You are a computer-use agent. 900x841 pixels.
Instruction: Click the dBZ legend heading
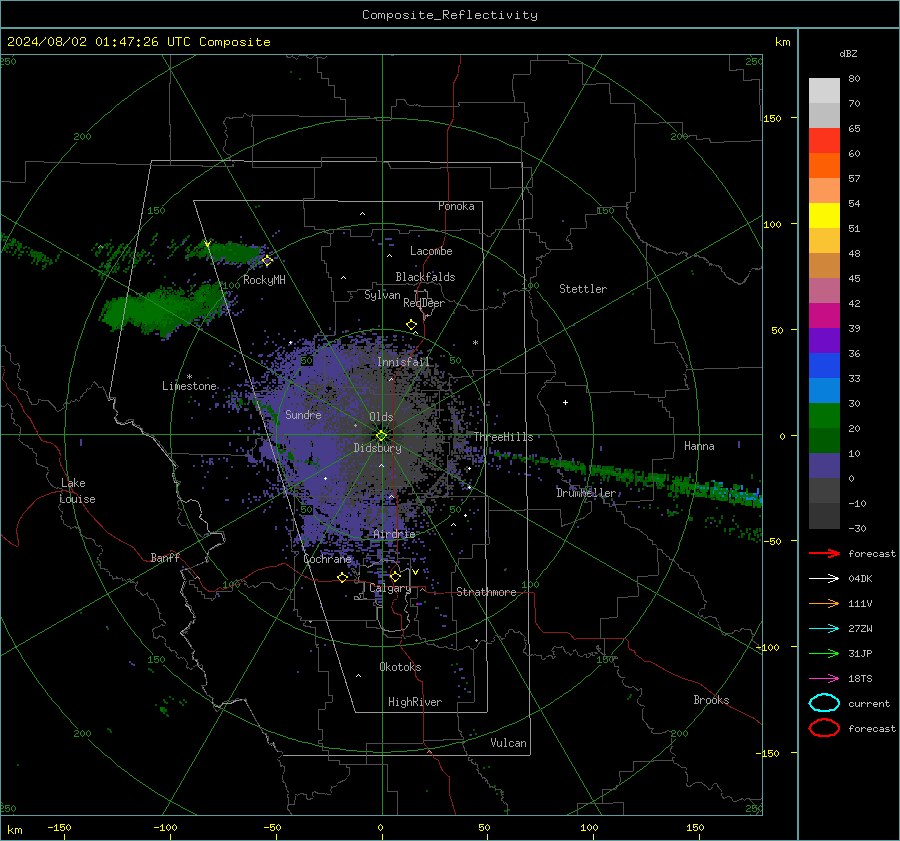coord(848,53)
